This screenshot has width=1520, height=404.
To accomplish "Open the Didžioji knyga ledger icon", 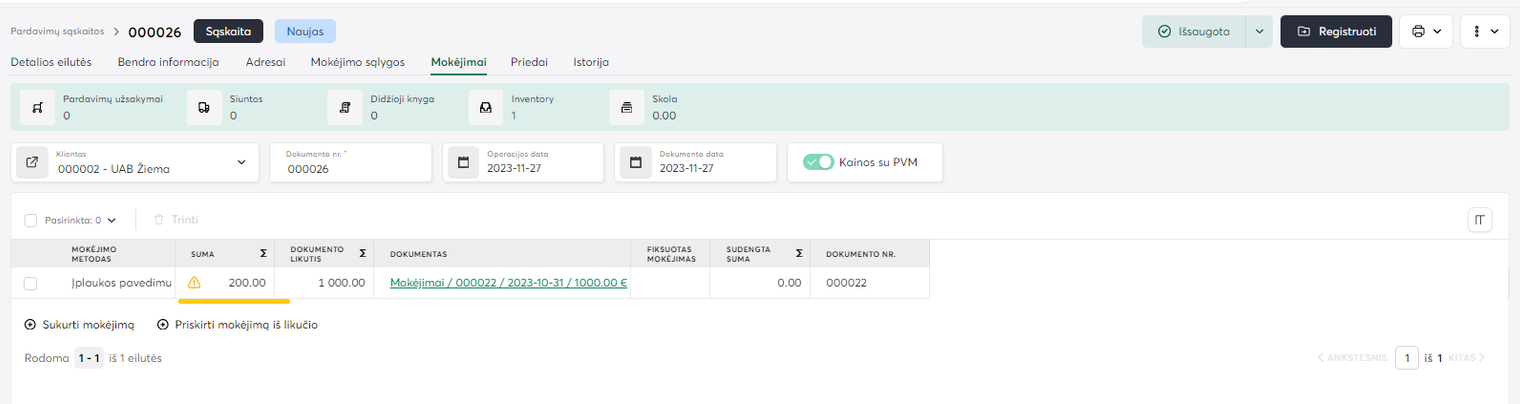I will [x=345, y=108].
